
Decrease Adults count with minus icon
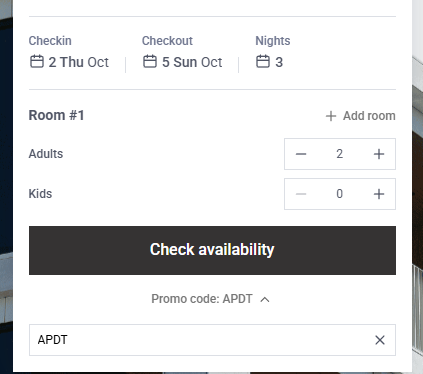[301, 154]
